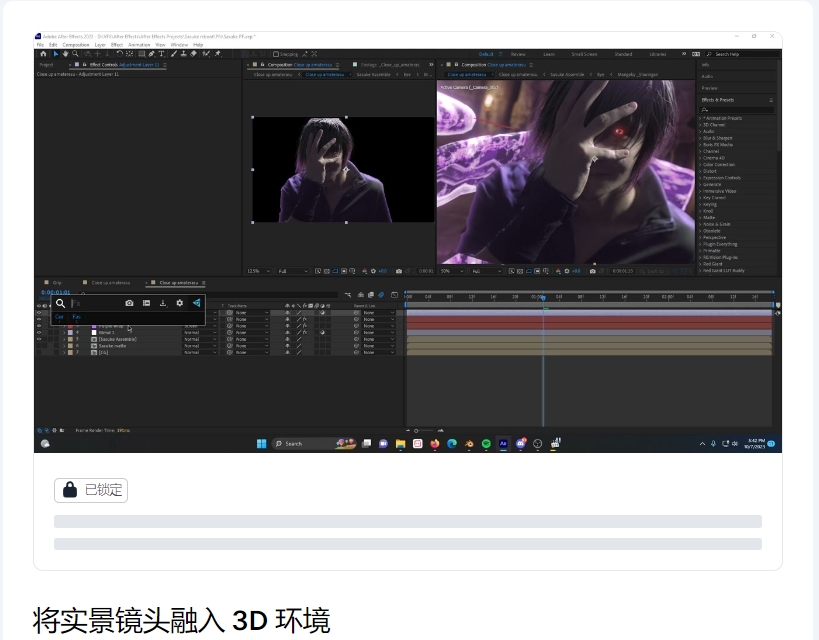Select the Hand tool
Screen dimensions: 819x640
pos(65,54)
